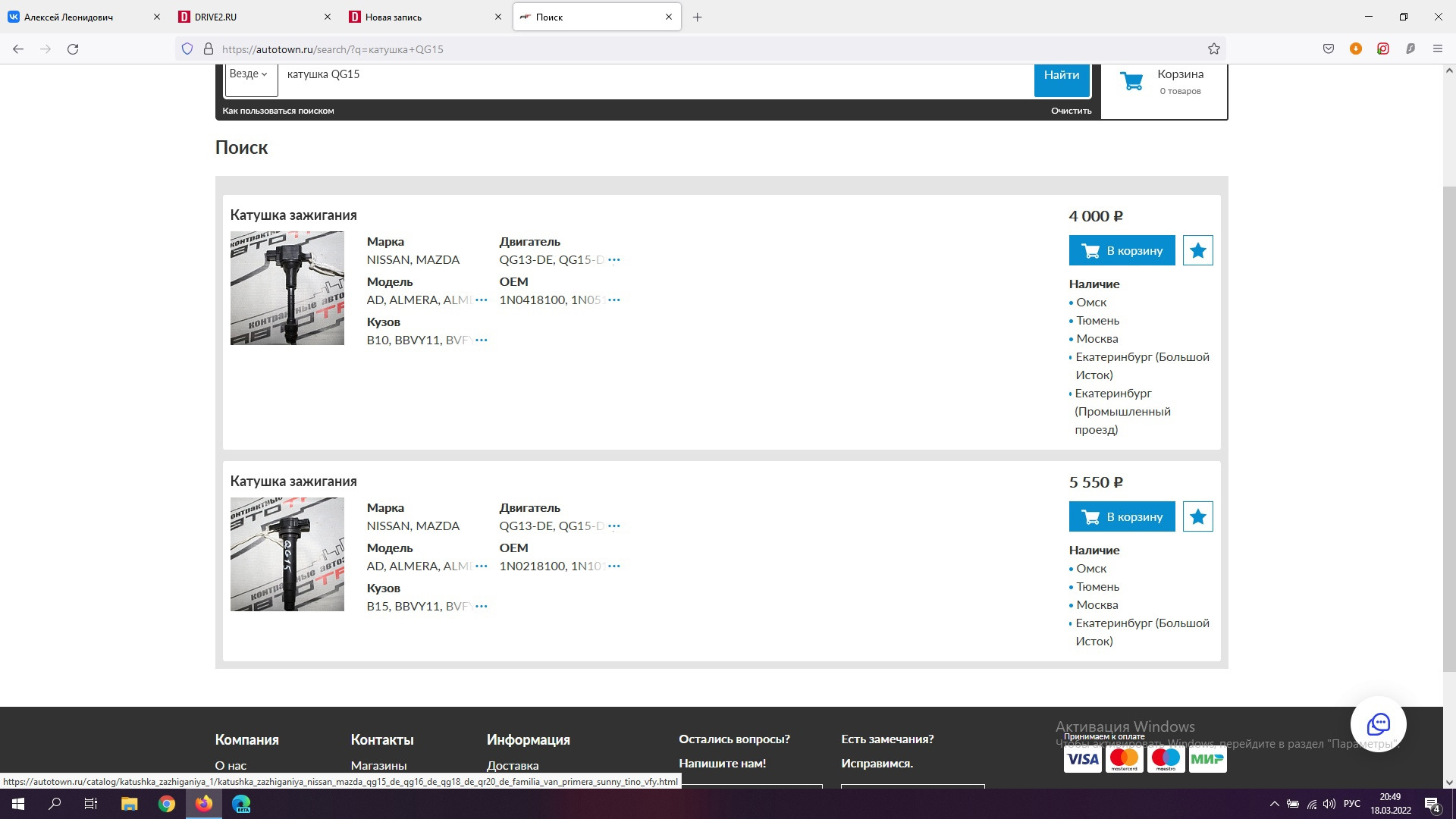Close the DRIVE2.RU tab
The height and width of the screenshot is (819, 1456).
click(x=328, y=17)
